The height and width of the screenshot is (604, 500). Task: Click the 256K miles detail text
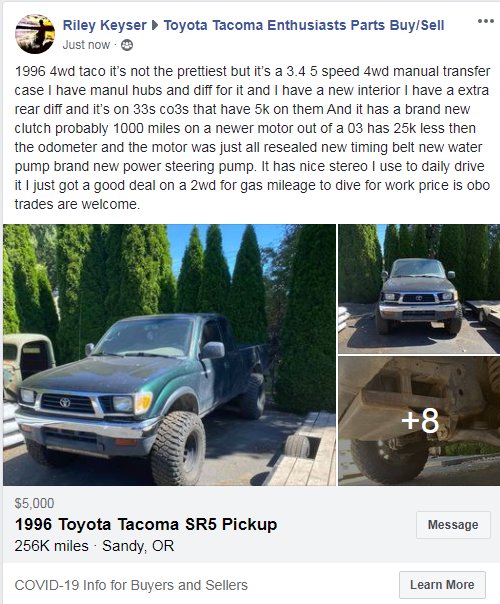coord(52,546)
